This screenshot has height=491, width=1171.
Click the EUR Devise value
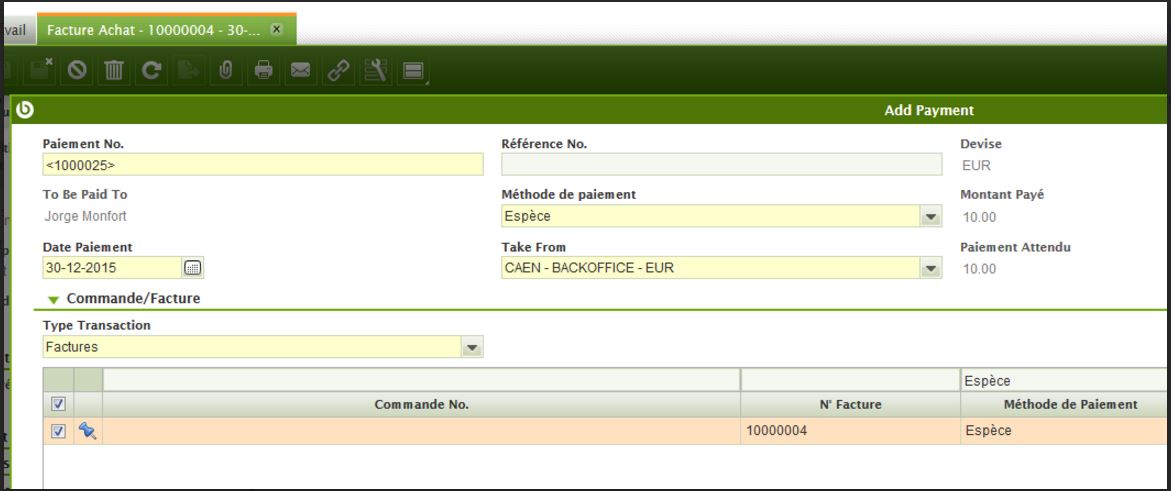coord(977,166)
